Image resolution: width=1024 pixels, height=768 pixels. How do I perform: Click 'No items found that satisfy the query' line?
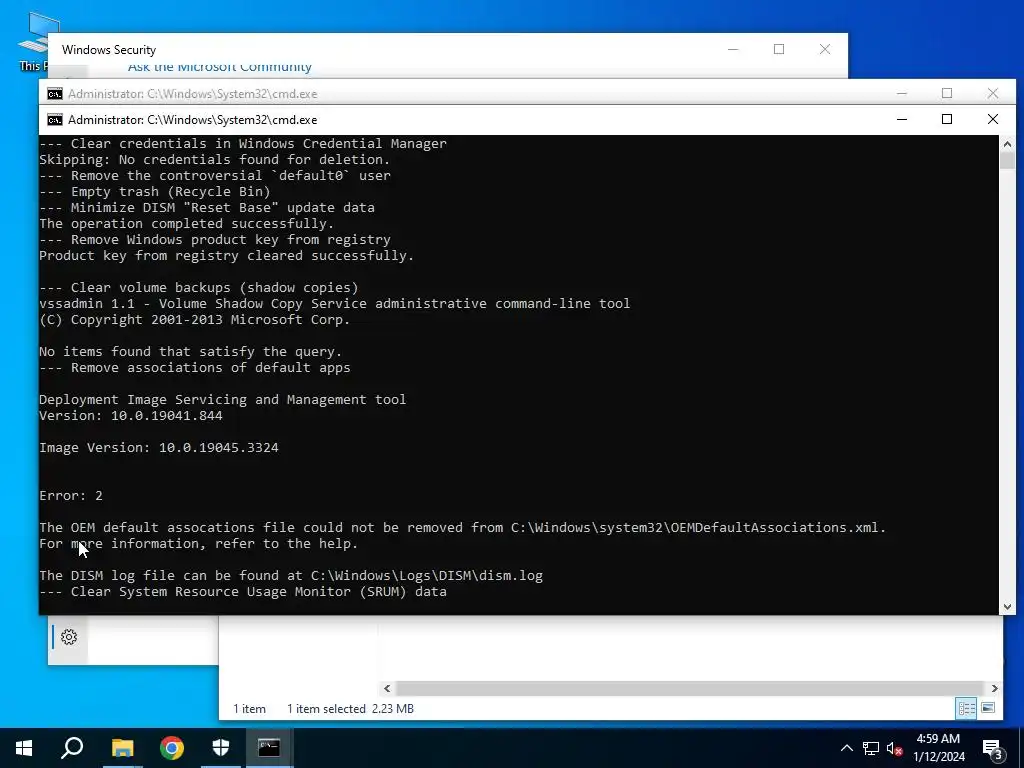(191, 351)
